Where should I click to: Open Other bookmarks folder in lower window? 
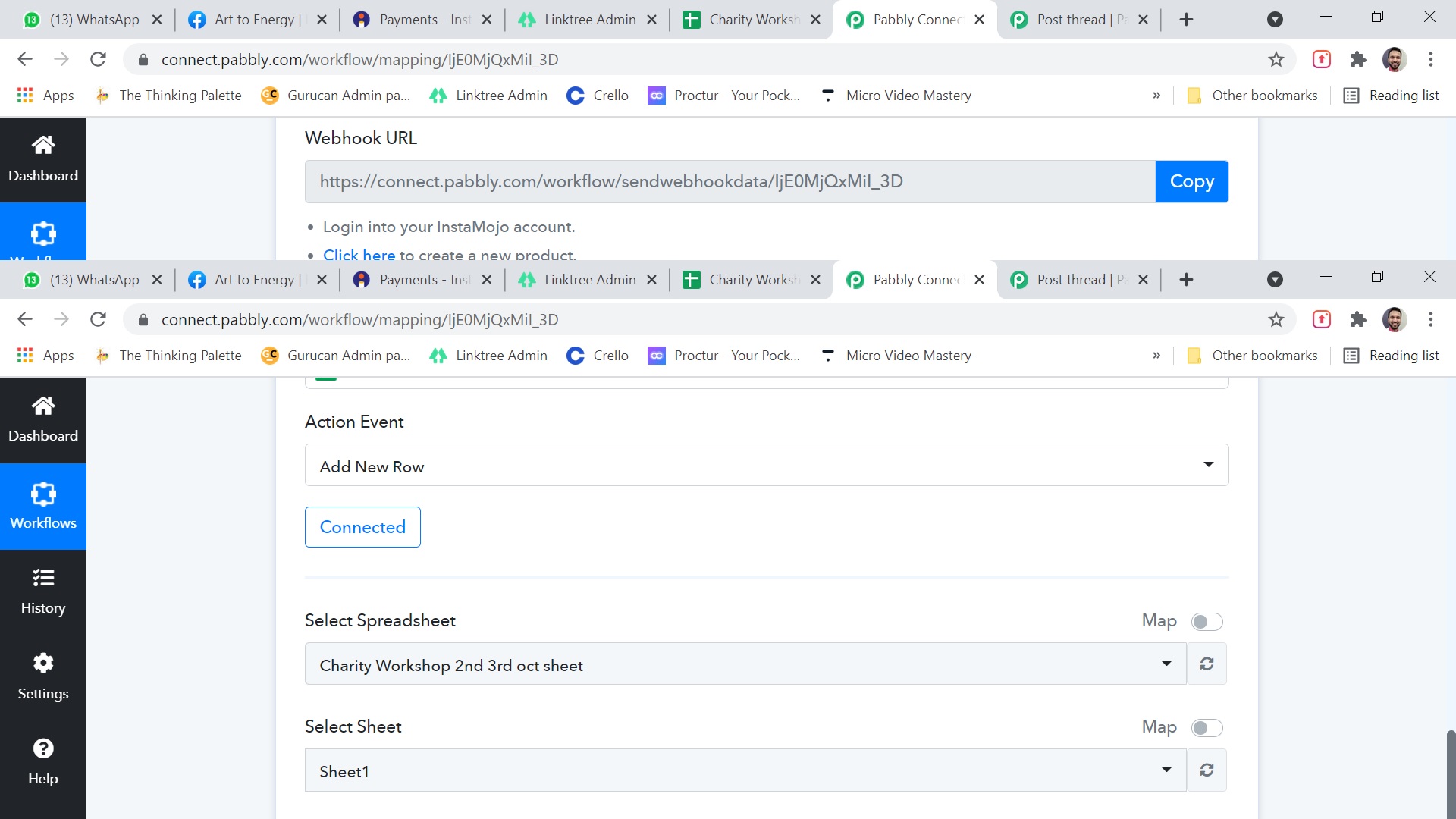pyautogui.click(x=1253, y=356)
